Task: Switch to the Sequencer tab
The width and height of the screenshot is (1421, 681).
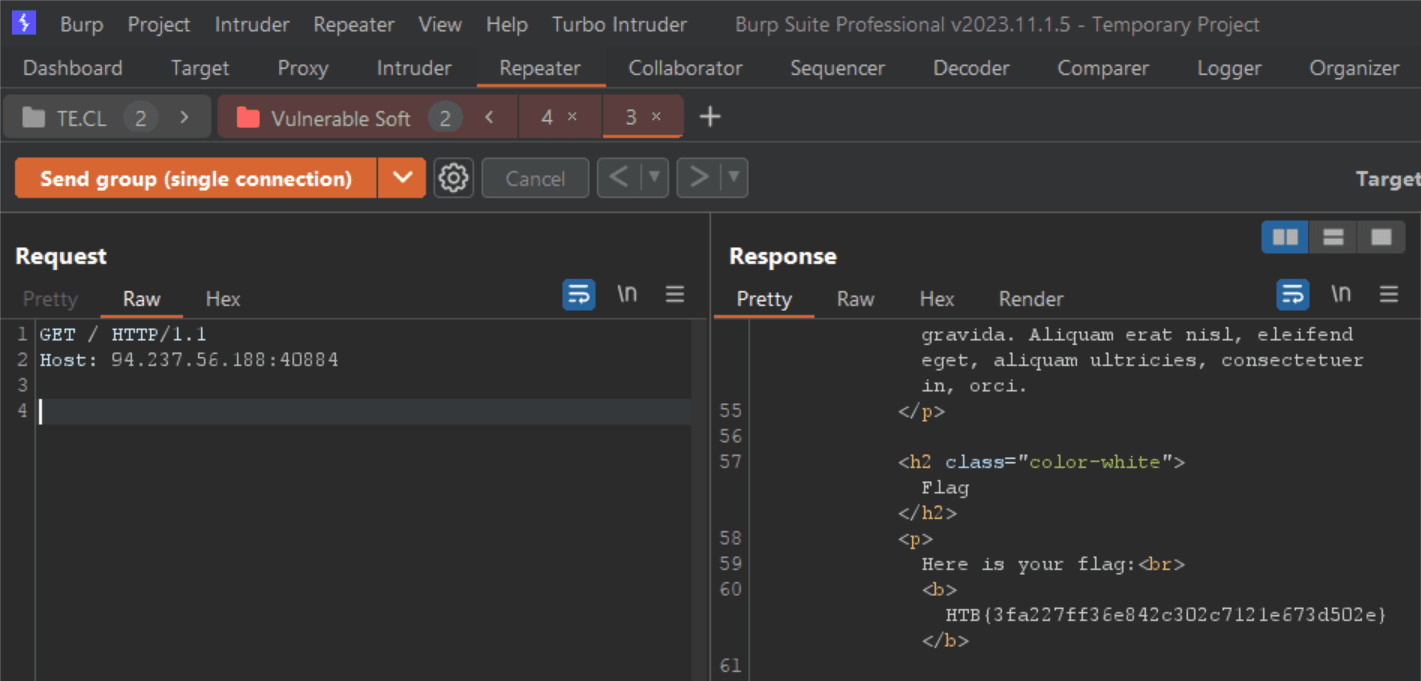Action: 837,68
